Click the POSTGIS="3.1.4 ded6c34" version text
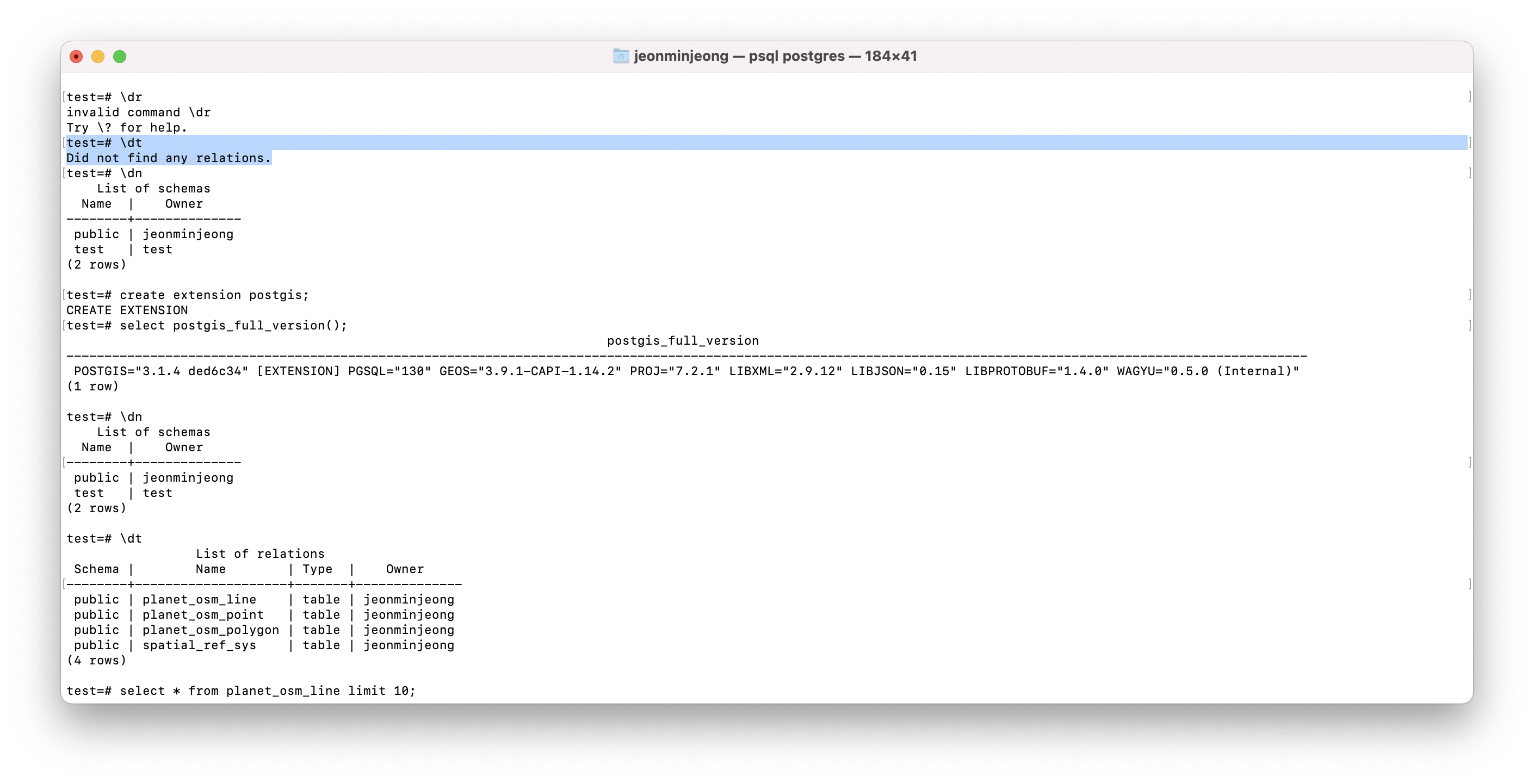The width and height of the screenshot is (1534, 784). click(x=161, y=371)
